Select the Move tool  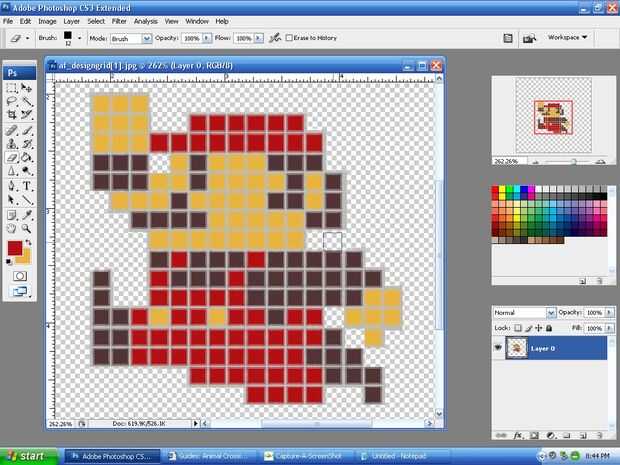point(26,88)
